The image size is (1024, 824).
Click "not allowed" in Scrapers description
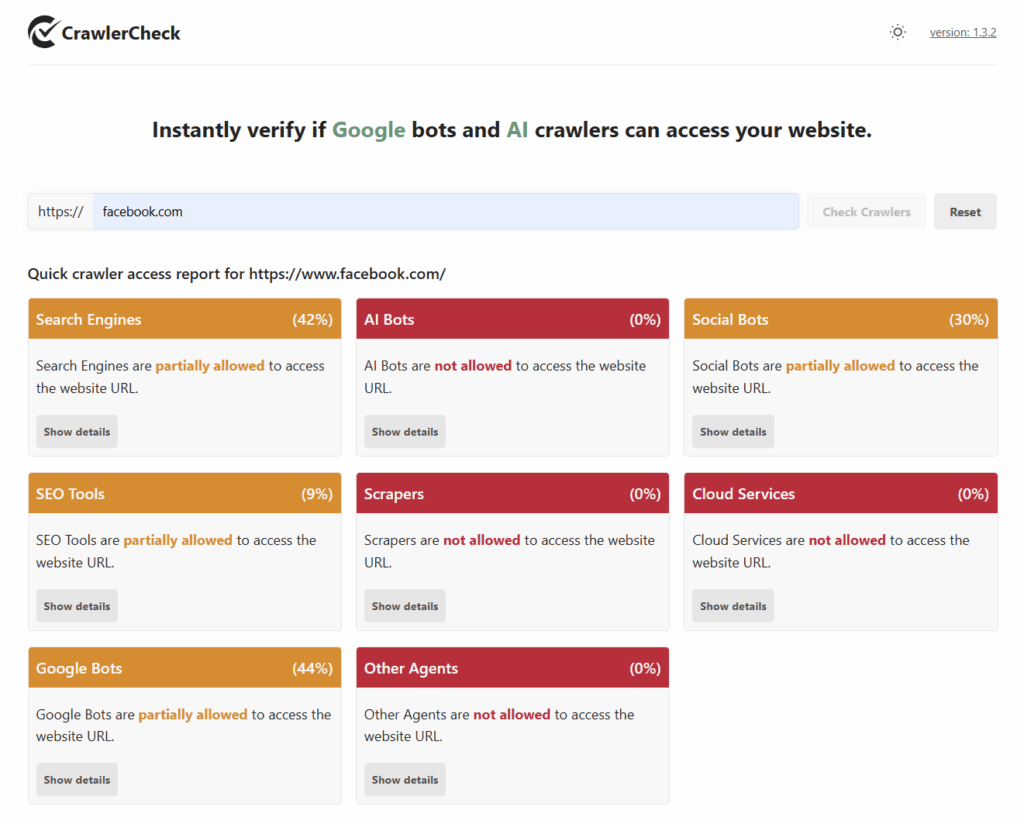pos(481,540)
